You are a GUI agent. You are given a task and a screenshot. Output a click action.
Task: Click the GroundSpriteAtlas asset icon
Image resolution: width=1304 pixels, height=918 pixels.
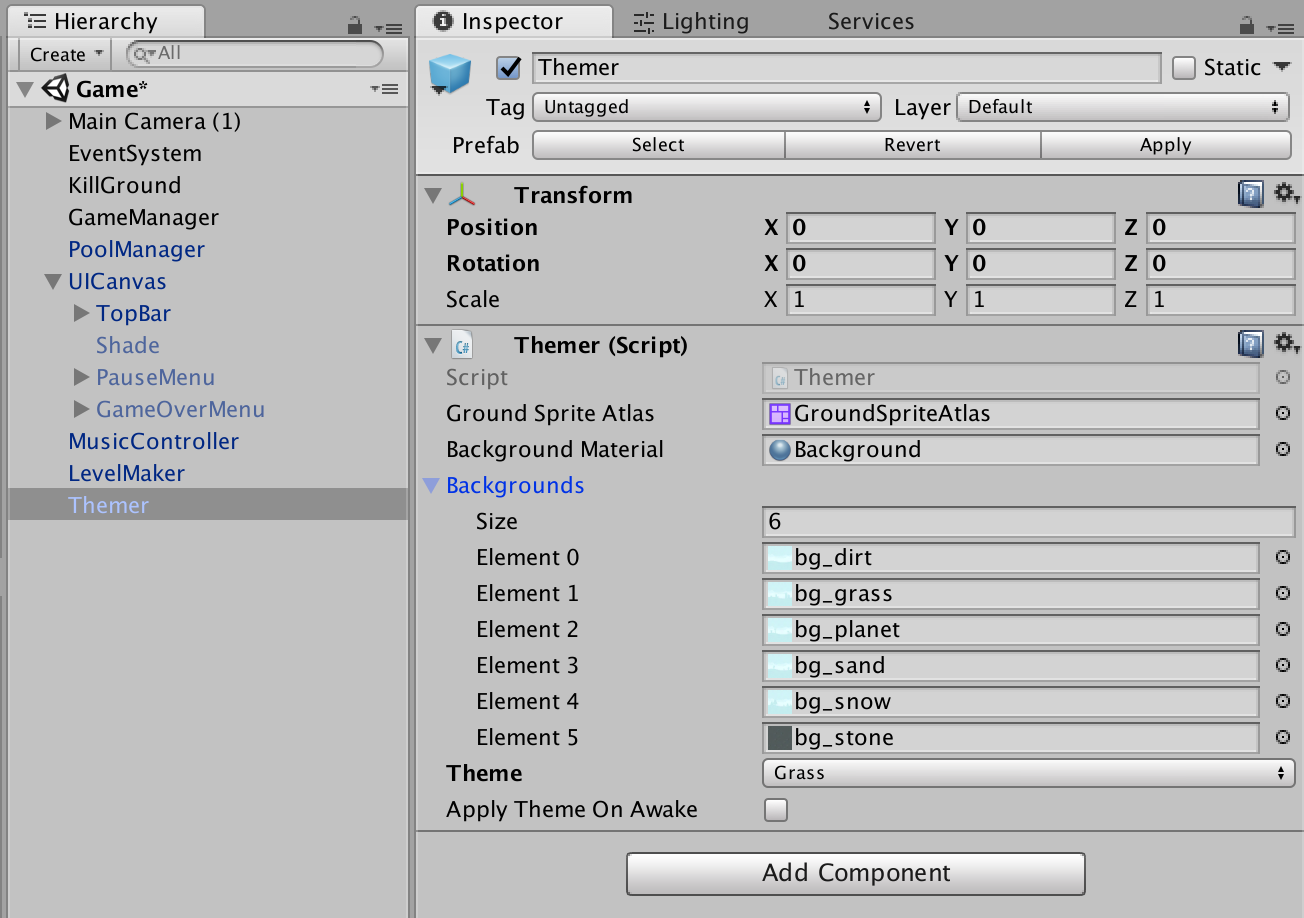(x=780, y=414)
